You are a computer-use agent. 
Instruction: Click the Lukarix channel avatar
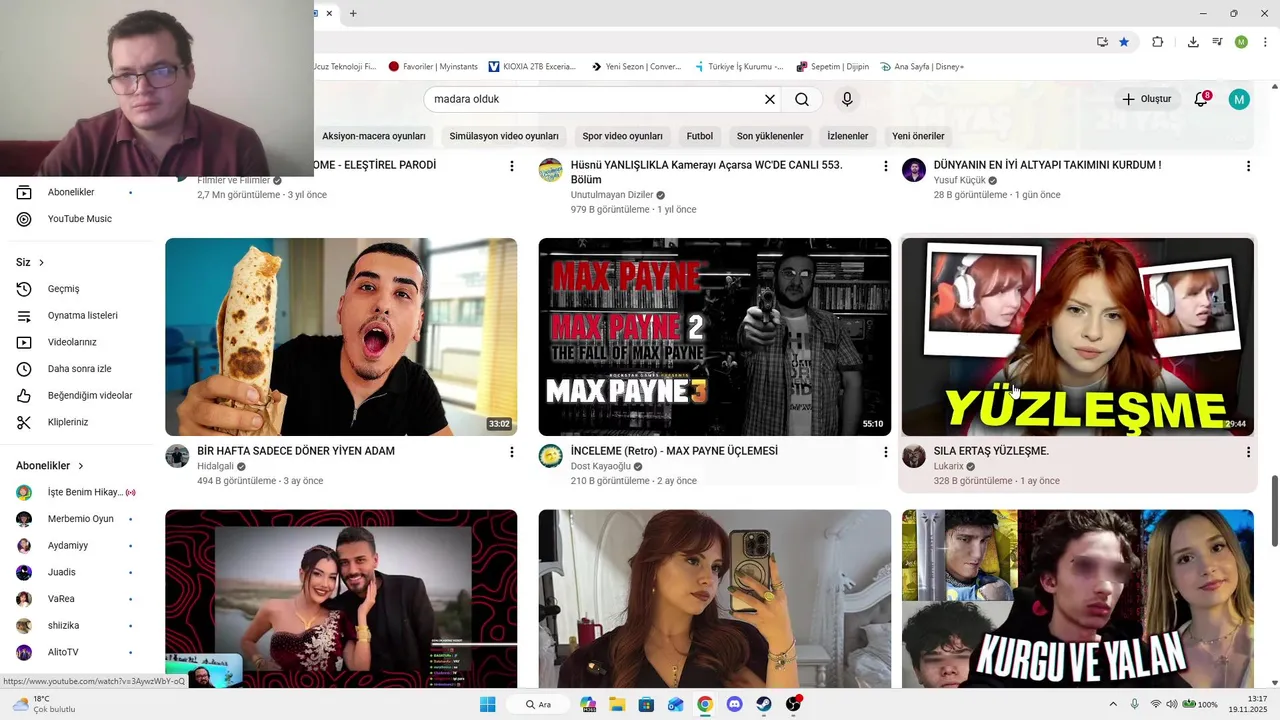click(914, 457)
